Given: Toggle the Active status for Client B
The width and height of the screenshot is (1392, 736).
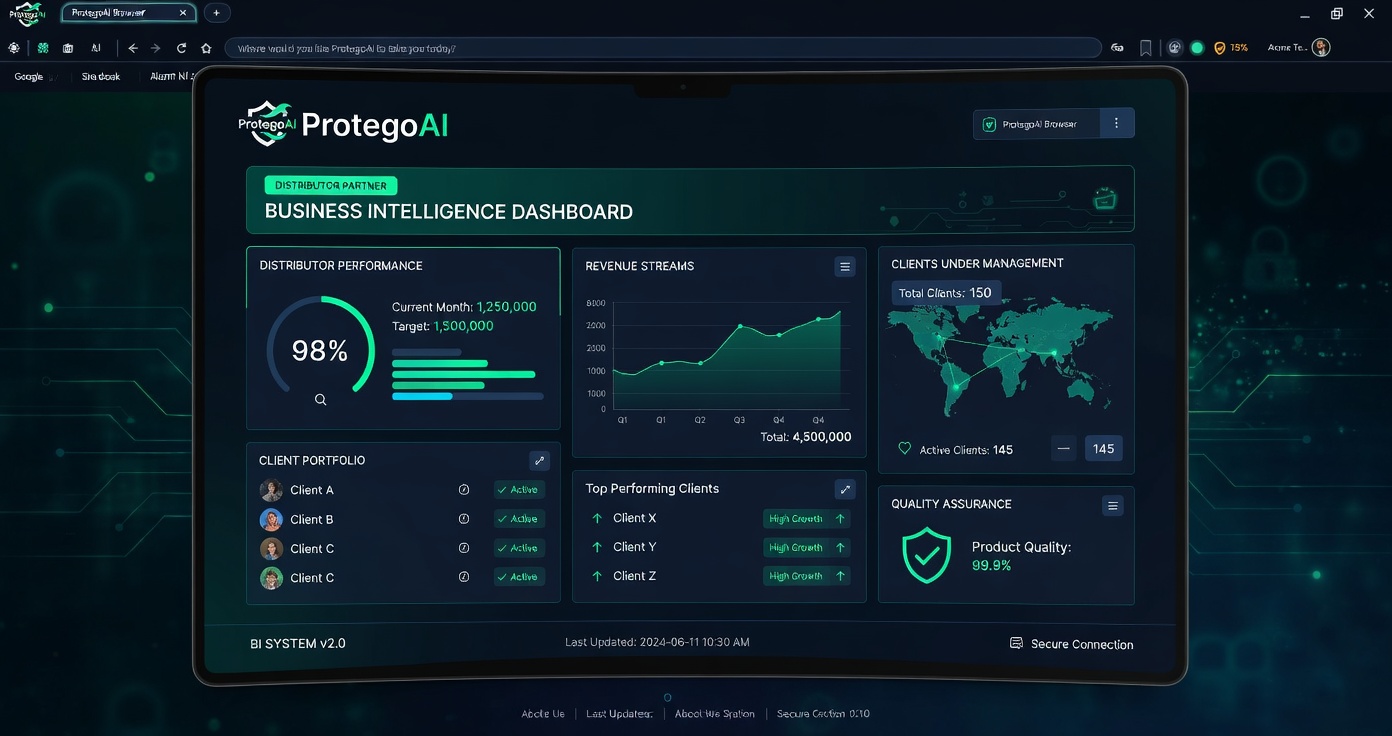Looking at the screenshot, I should click(519, 519).
